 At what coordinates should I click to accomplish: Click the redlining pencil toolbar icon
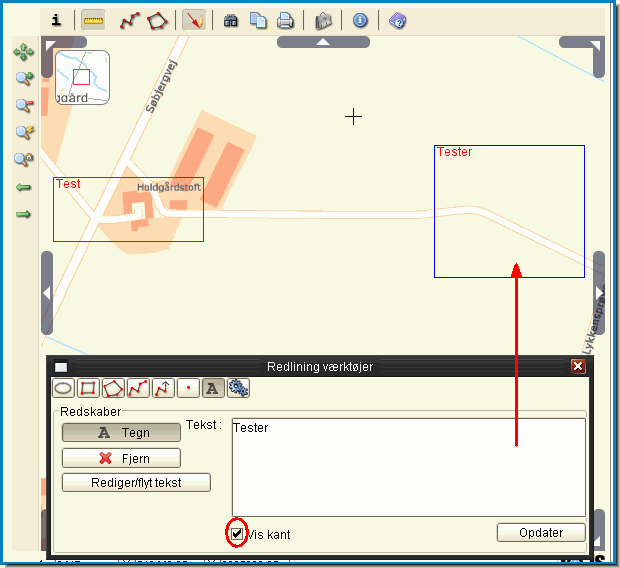tap(194, 20)
